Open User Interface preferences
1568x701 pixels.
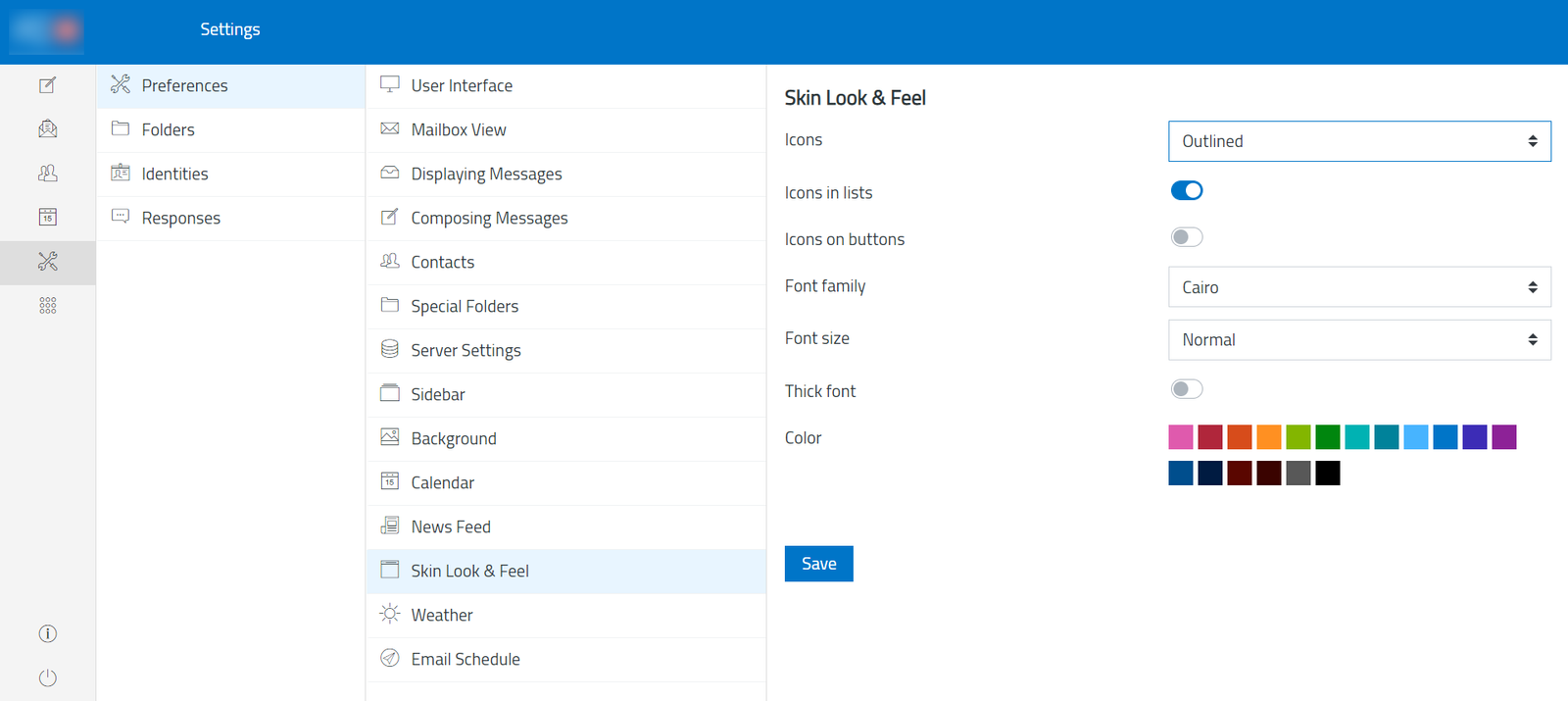point(565,86)
